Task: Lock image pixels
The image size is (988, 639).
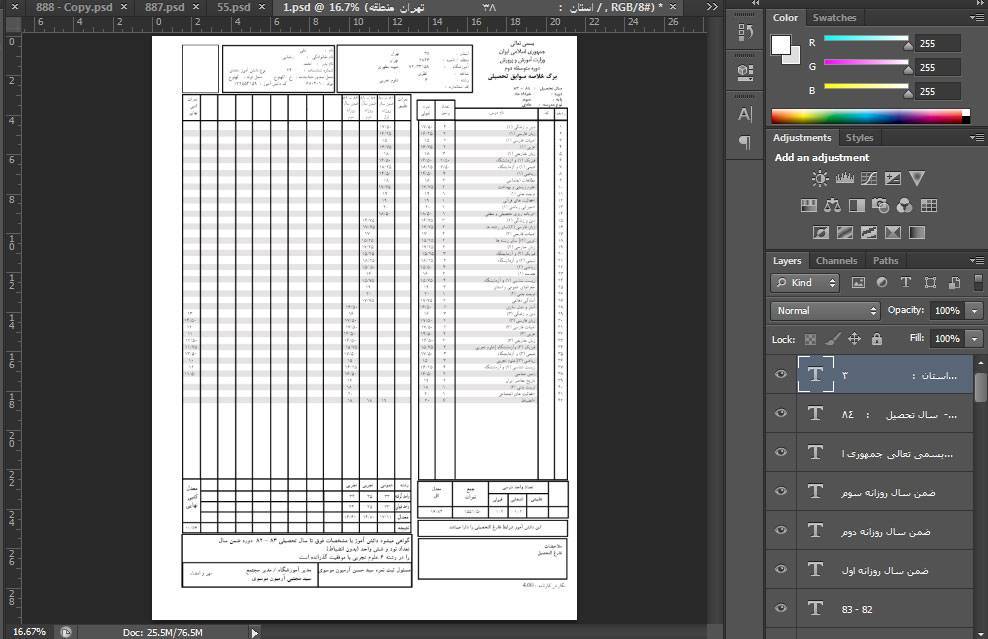Action: click(x=832, y=340)
